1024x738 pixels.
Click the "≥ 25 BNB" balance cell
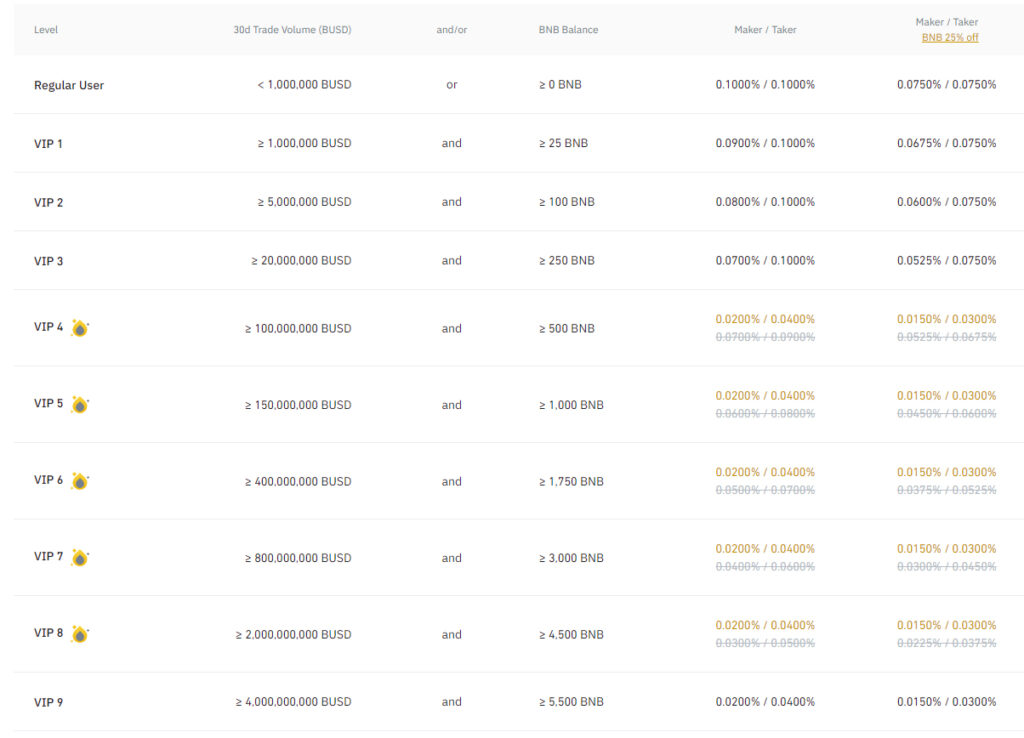coord(564,143)
